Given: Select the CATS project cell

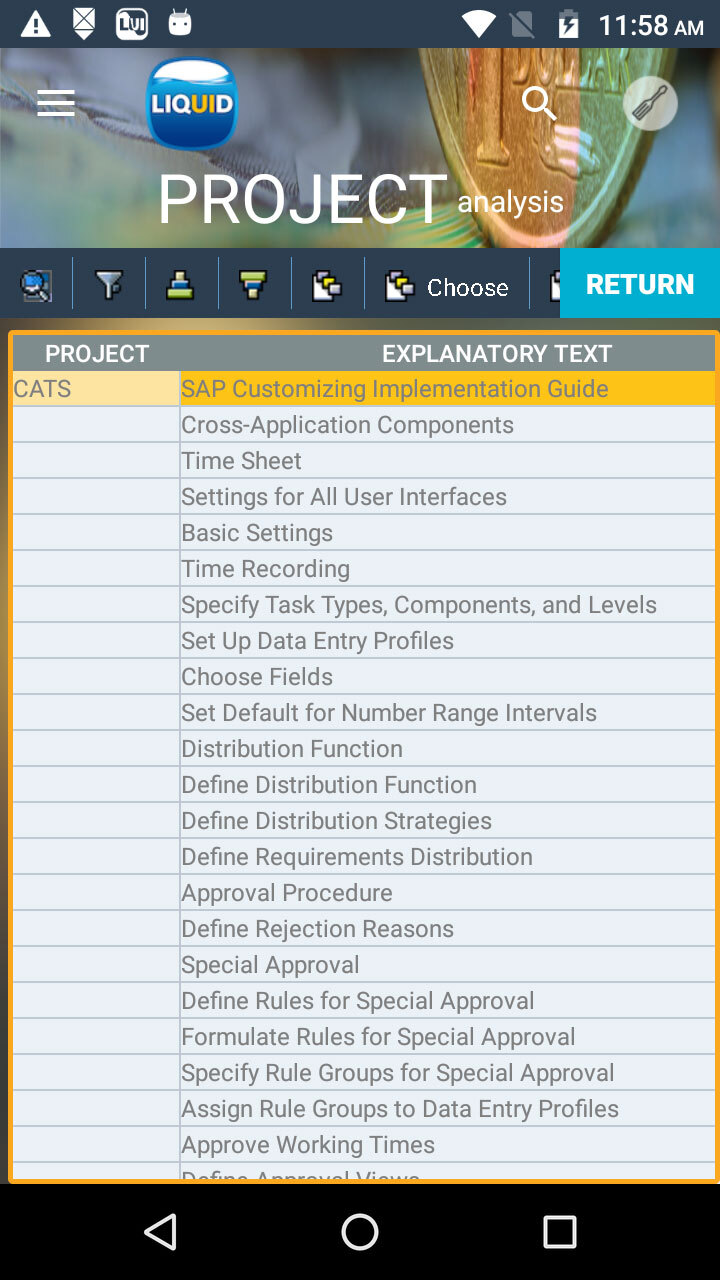Looking at the screenshot, I should [x=96, y=389].
